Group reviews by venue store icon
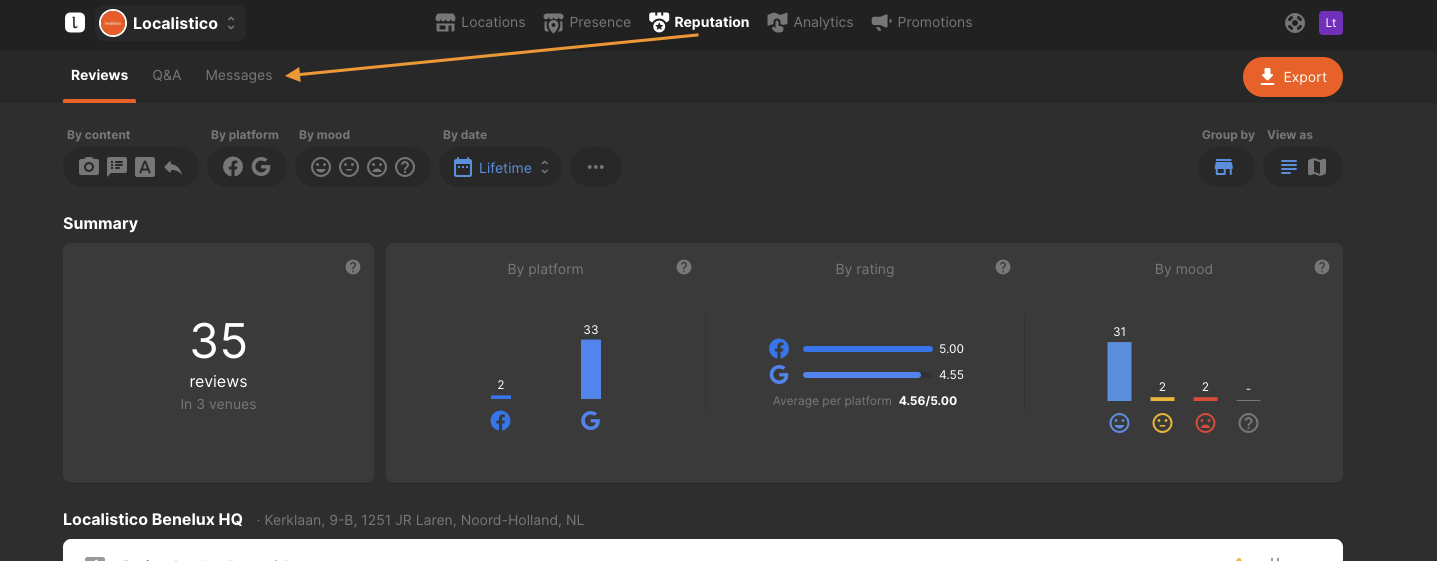 1223,168
